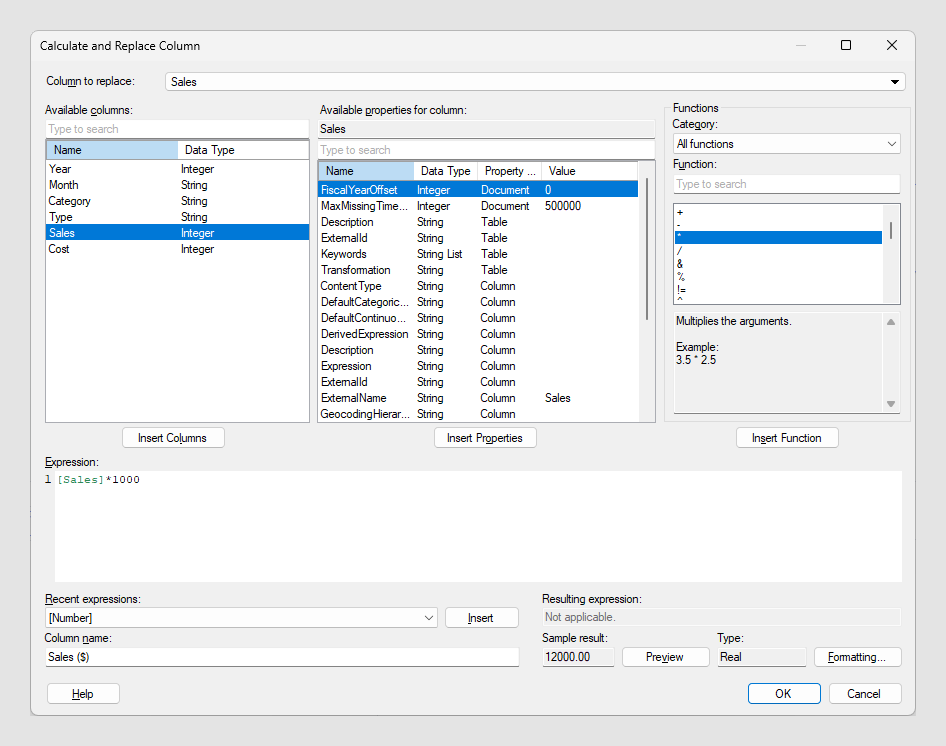
Task: Click the Column name input field
Action: [282, 657]
